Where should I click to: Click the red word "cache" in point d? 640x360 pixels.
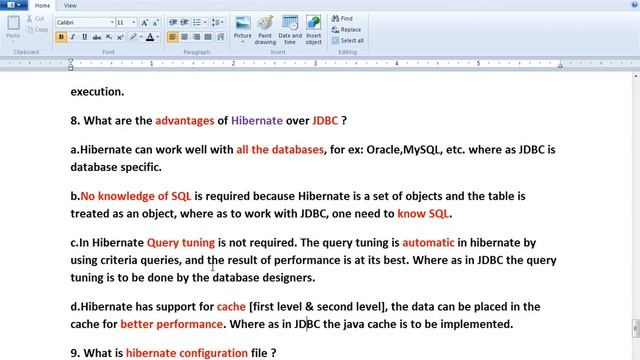click(x=231, y=307)
